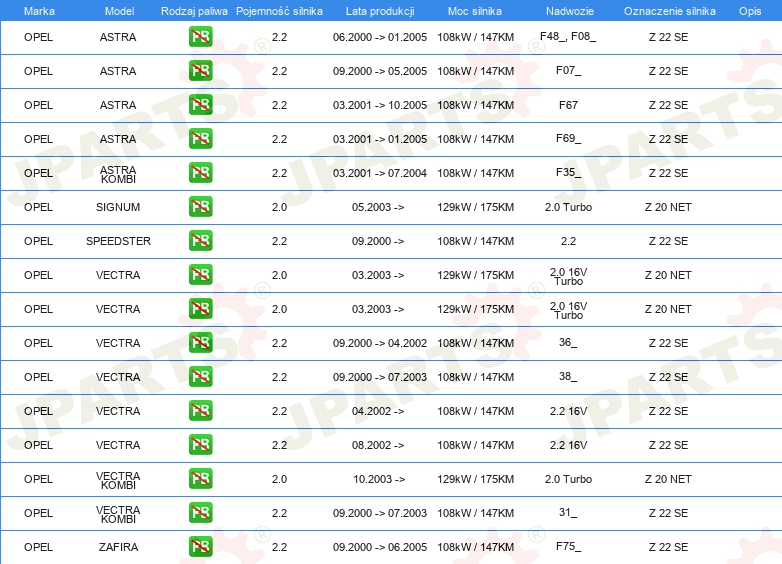Click the Oznaczenie silnika column header
Viewport: 782px width, 564px height.
670,11
